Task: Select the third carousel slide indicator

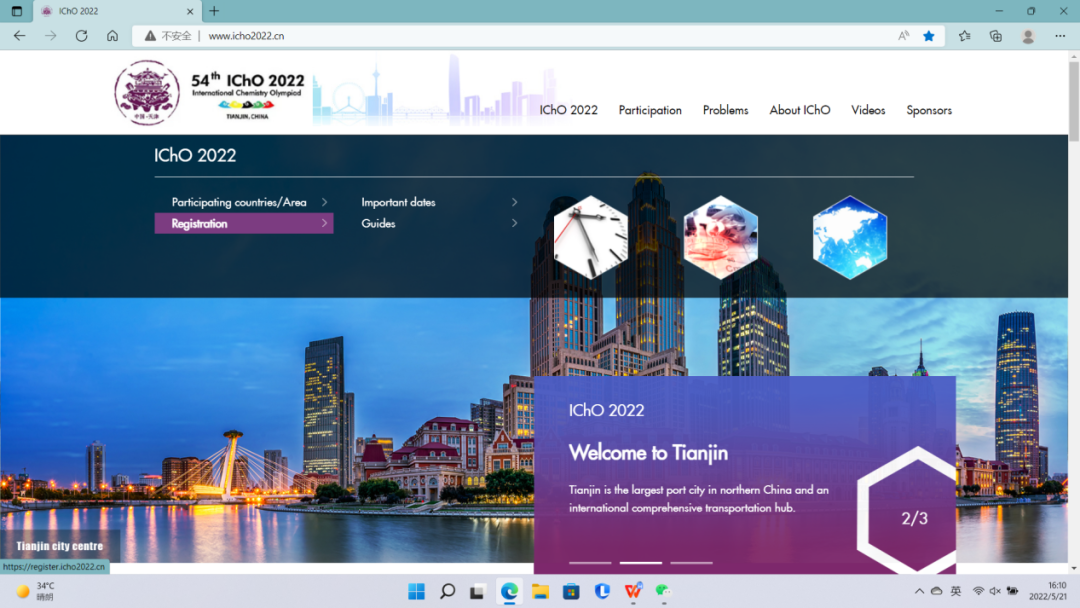Action: click(691, 563)
